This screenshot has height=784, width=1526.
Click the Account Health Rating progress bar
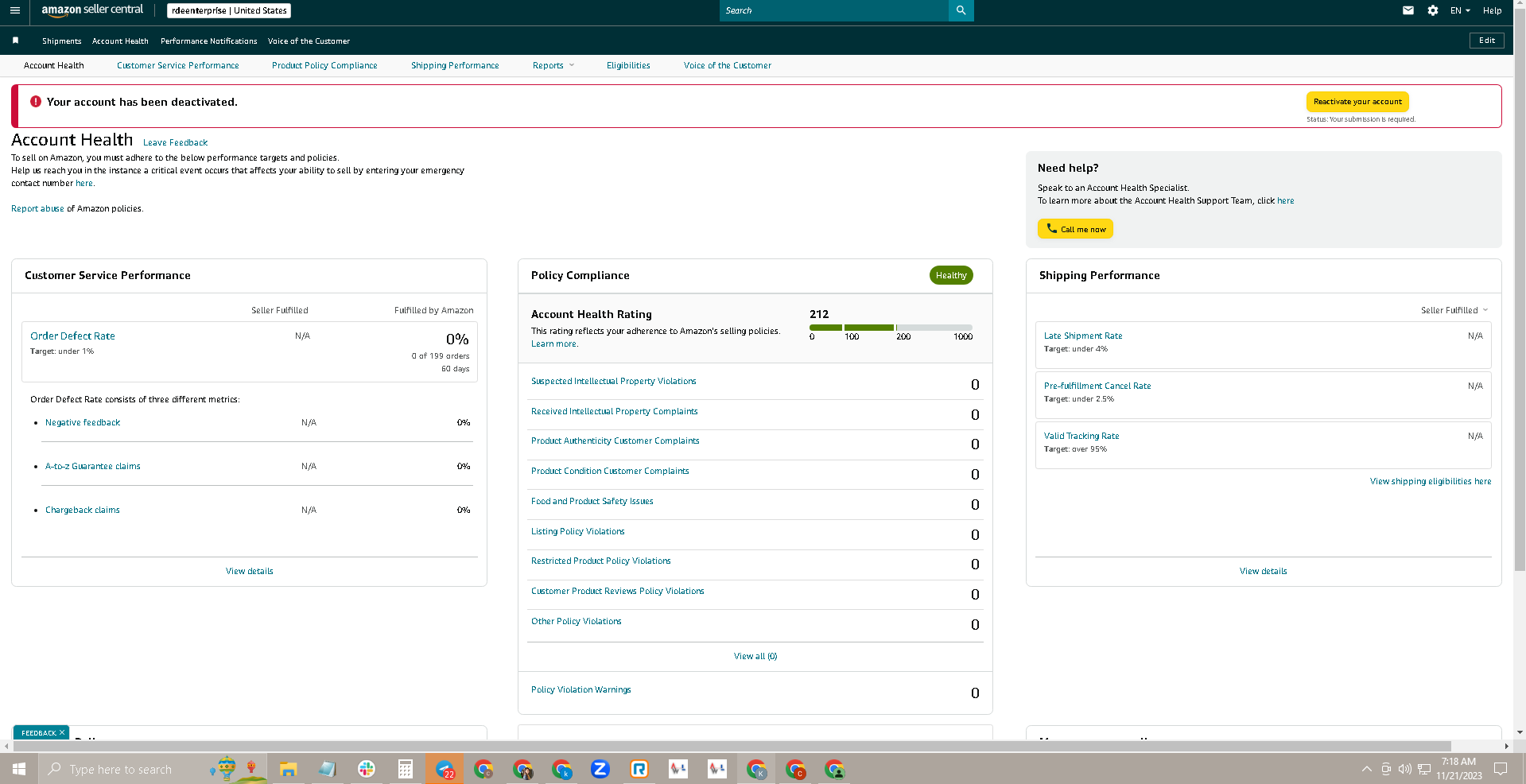point(891,328)
